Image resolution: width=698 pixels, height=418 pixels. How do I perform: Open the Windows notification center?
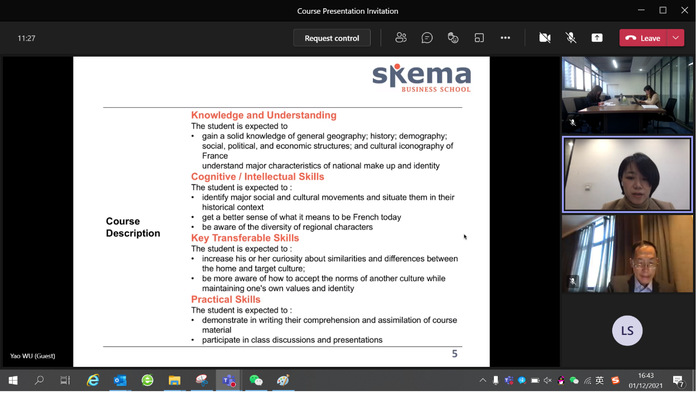pos(678,381)
